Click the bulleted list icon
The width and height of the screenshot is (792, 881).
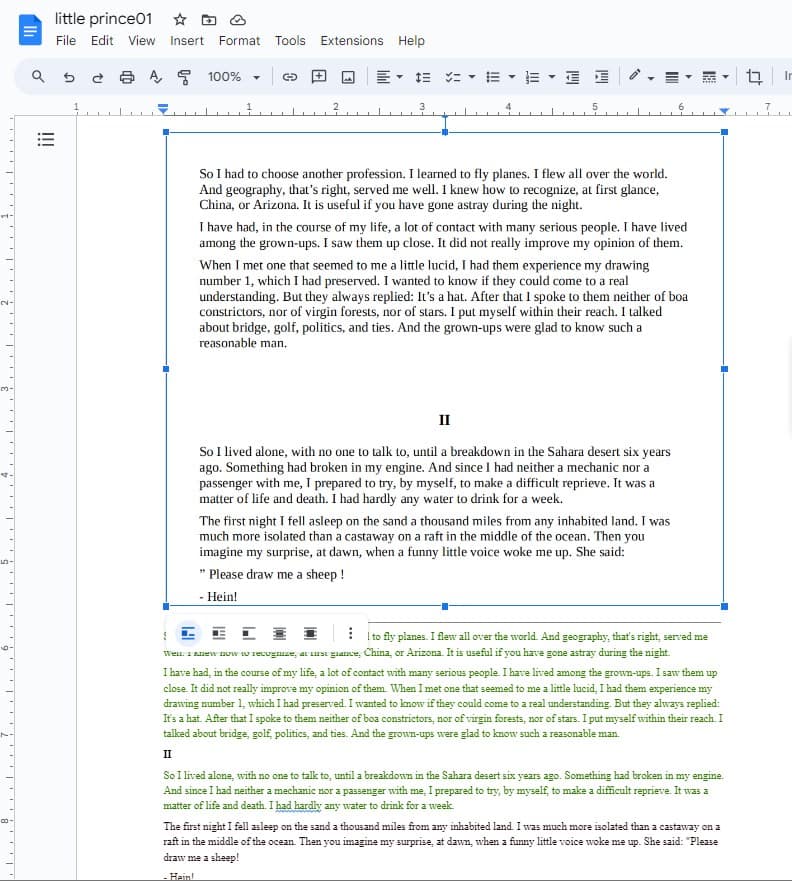coord(493,77)
